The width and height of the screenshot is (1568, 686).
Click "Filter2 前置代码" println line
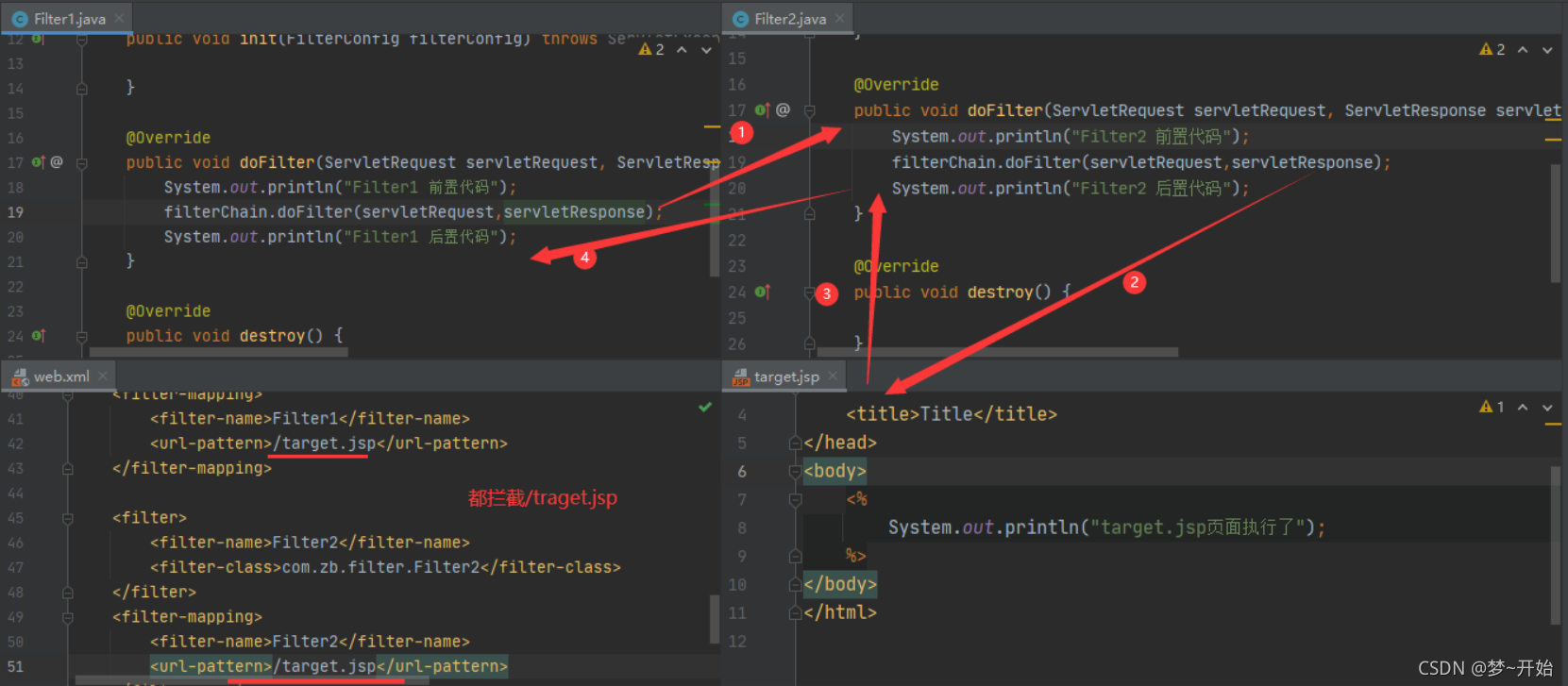point(1071,137)
